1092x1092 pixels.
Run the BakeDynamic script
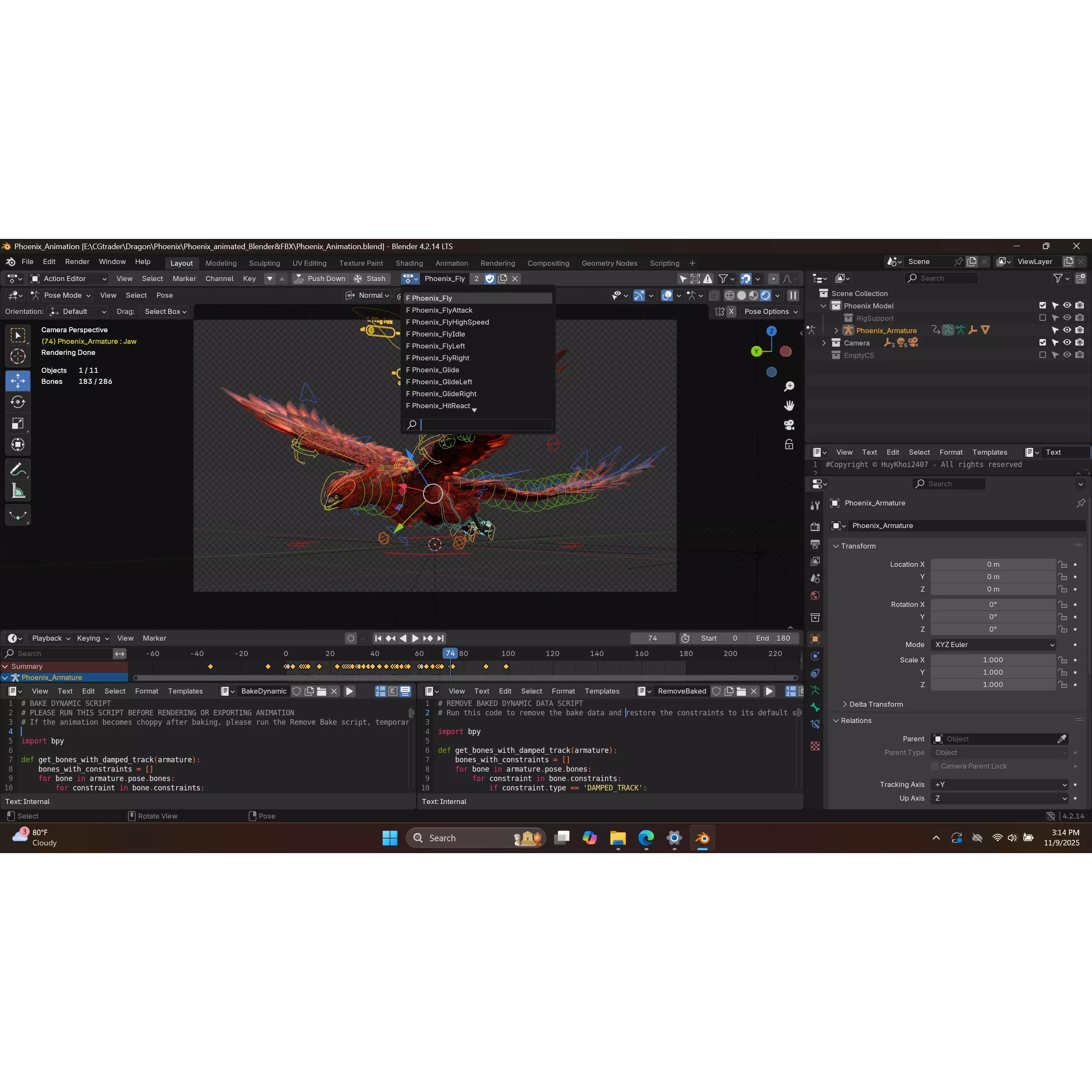349,691
